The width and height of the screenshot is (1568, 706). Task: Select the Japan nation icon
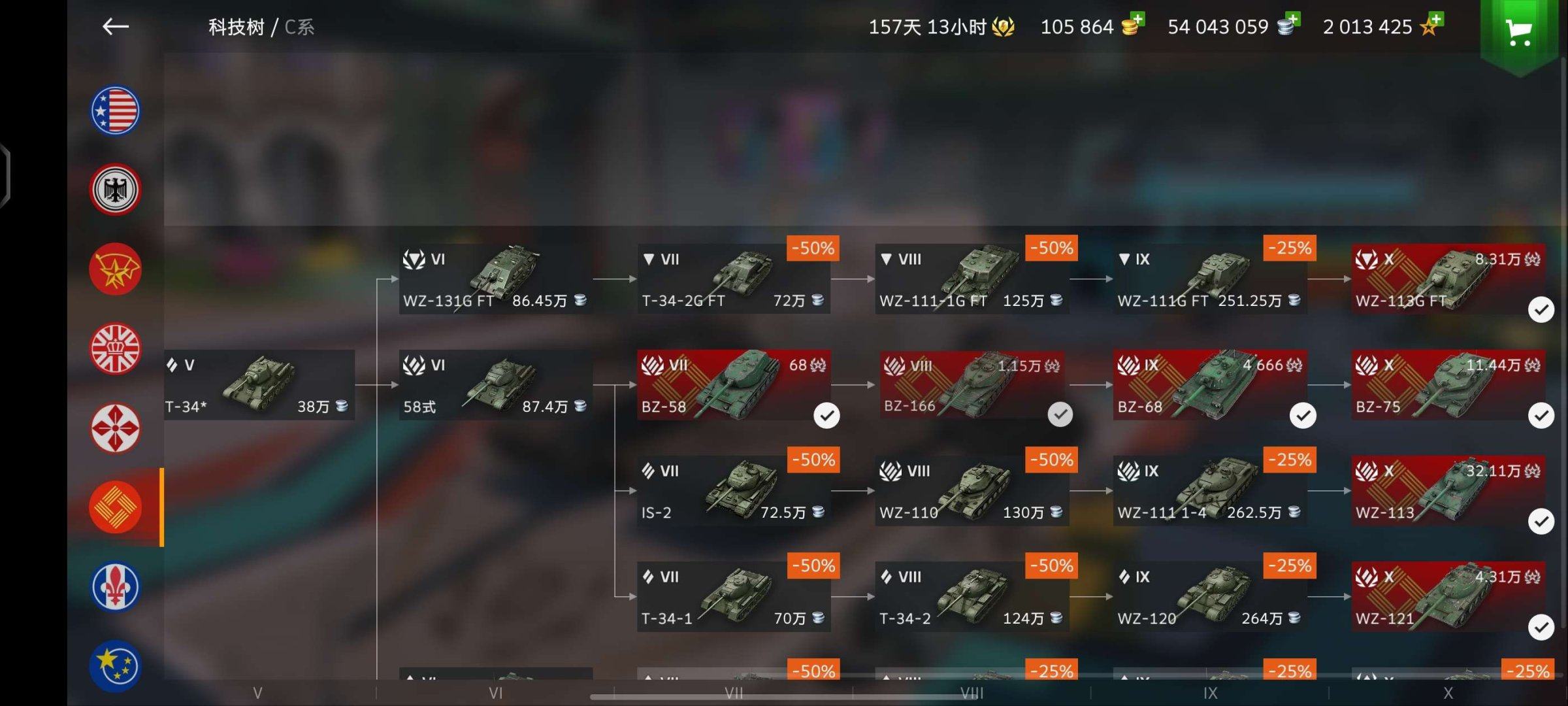point(115,428)
